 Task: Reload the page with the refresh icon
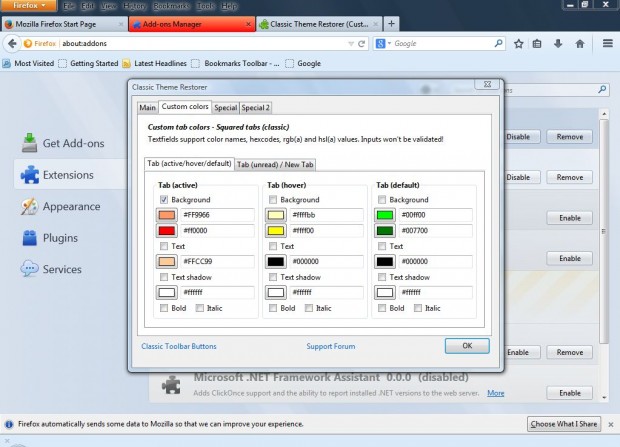(x=361, y=44)
